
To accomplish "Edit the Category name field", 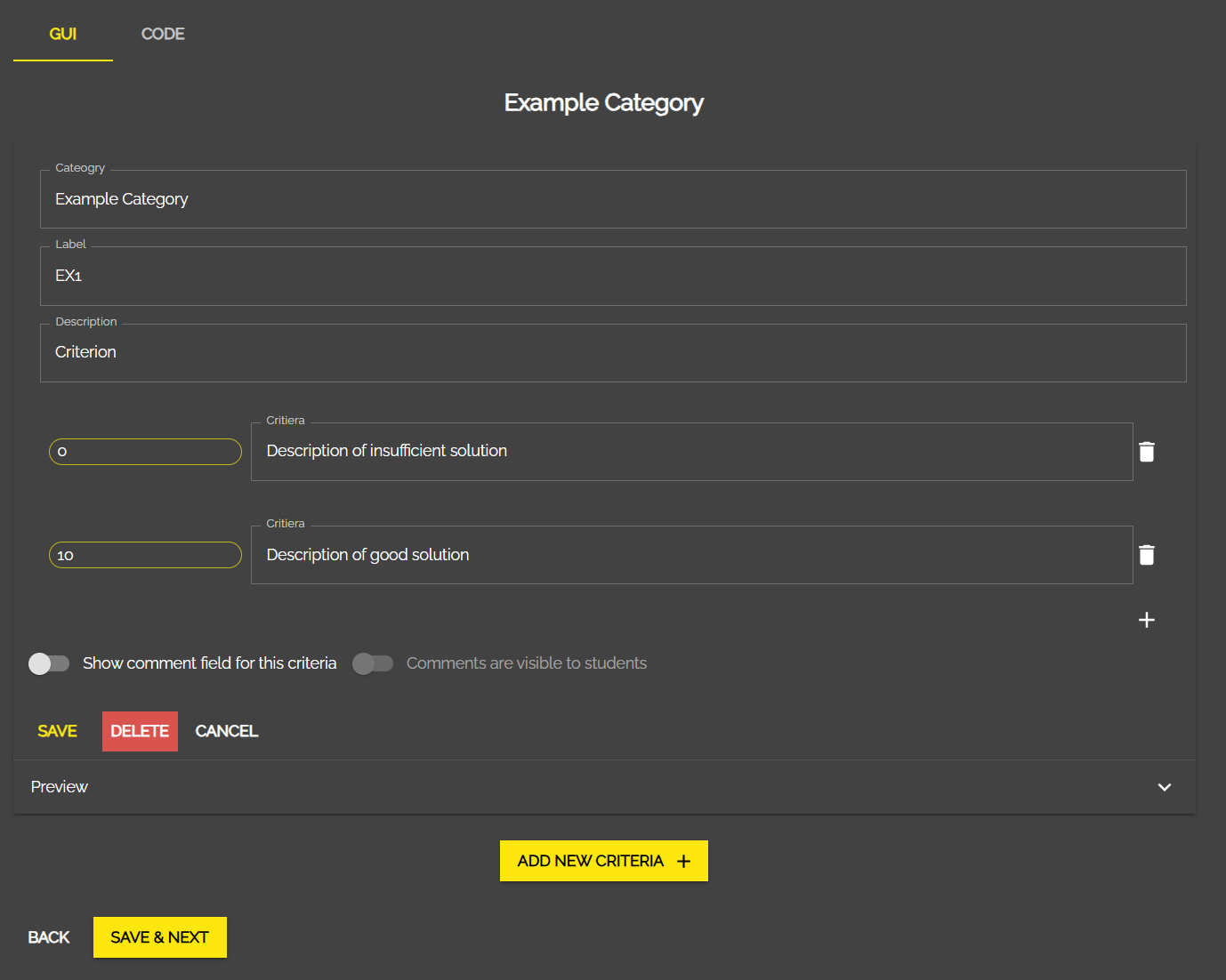I will (613, 199).
